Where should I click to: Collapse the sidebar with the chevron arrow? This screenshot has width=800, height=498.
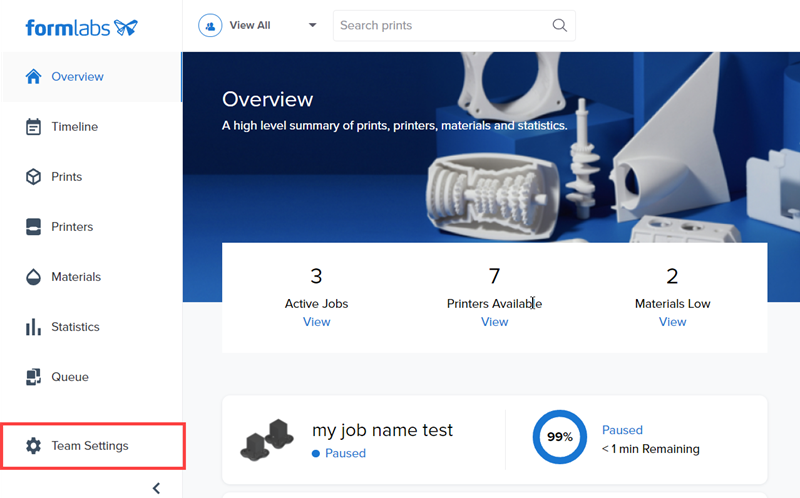[x=156, y=488]
